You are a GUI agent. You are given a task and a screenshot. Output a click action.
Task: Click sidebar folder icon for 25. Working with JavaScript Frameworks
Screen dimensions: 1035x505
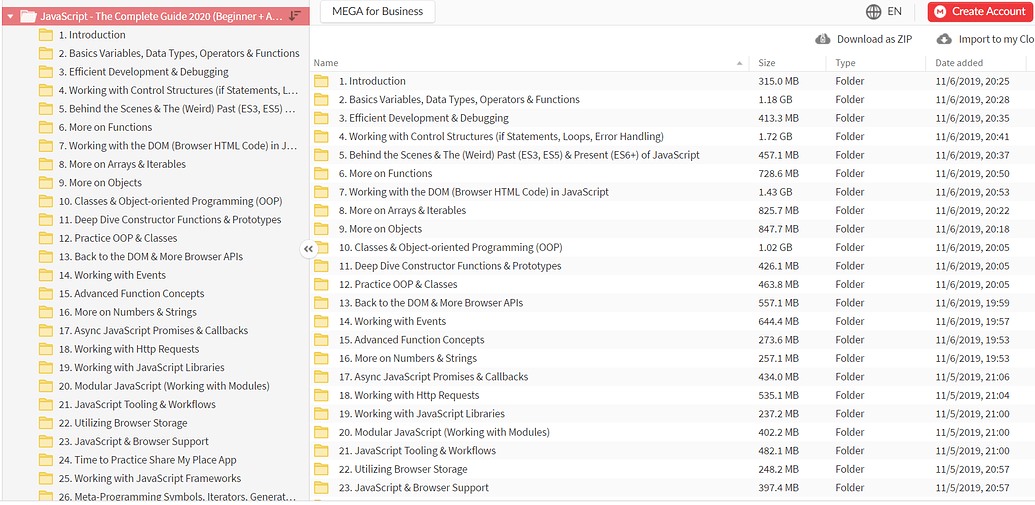pos(46,479)
